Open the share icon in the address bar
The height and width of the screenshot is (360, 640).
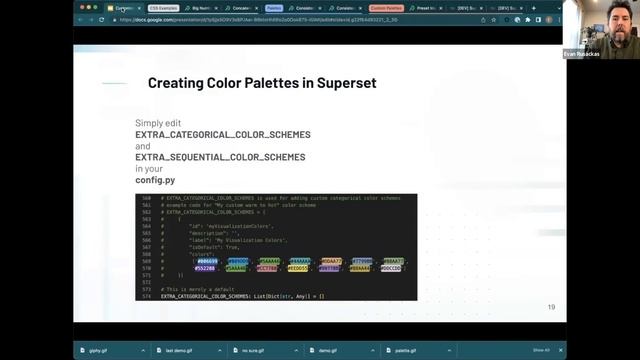pyautogui.click(x=483, y=20)
